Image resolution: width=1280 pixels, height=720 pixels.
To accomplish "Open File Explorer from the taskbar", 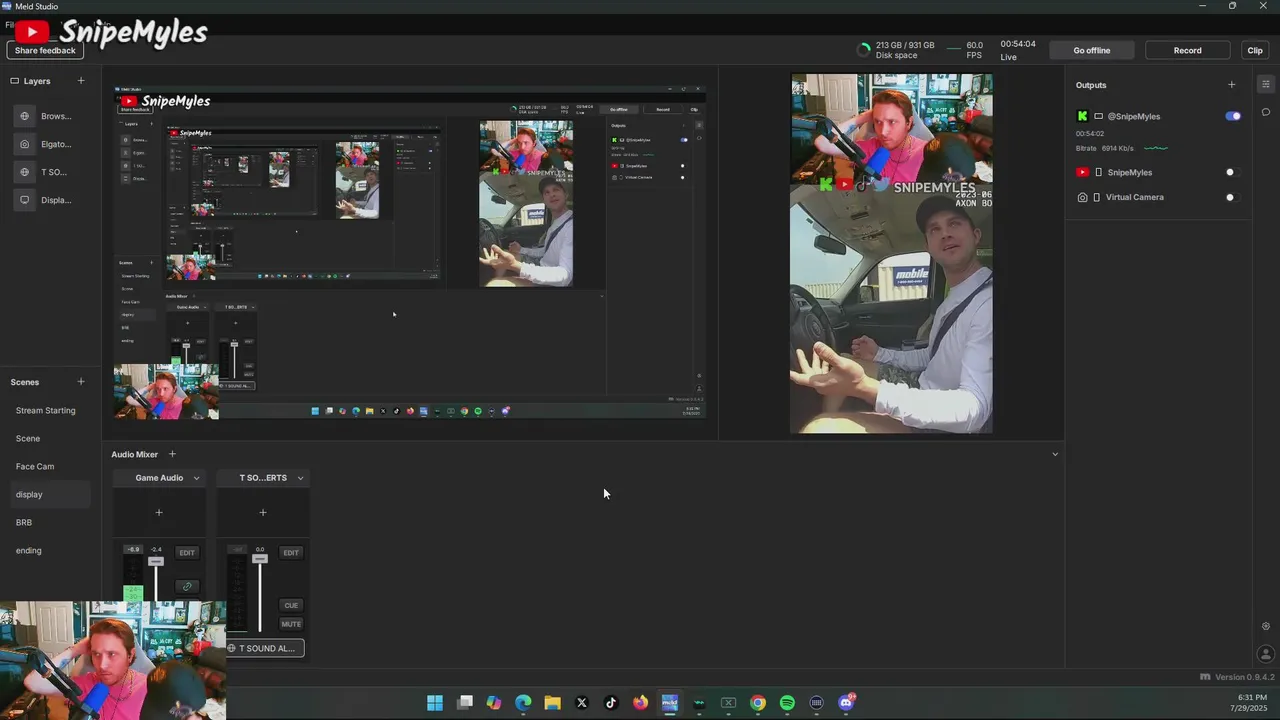I will point(552,703).
